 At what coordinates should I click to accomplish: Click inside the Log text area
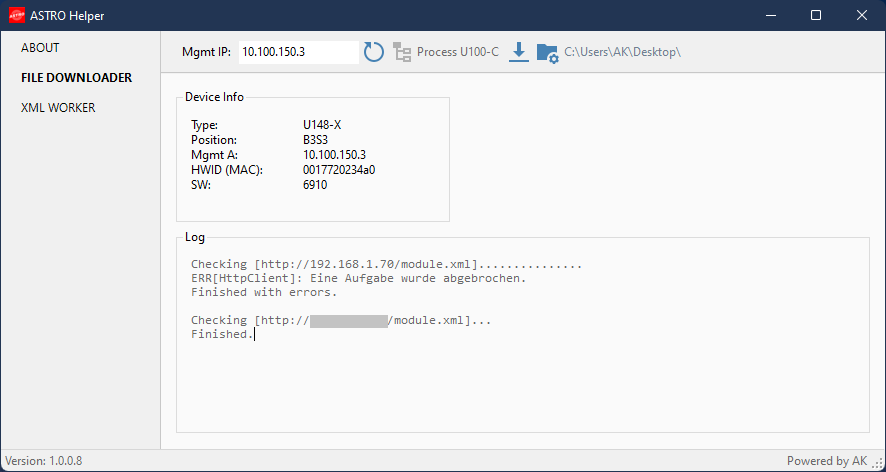click(523, 335)
